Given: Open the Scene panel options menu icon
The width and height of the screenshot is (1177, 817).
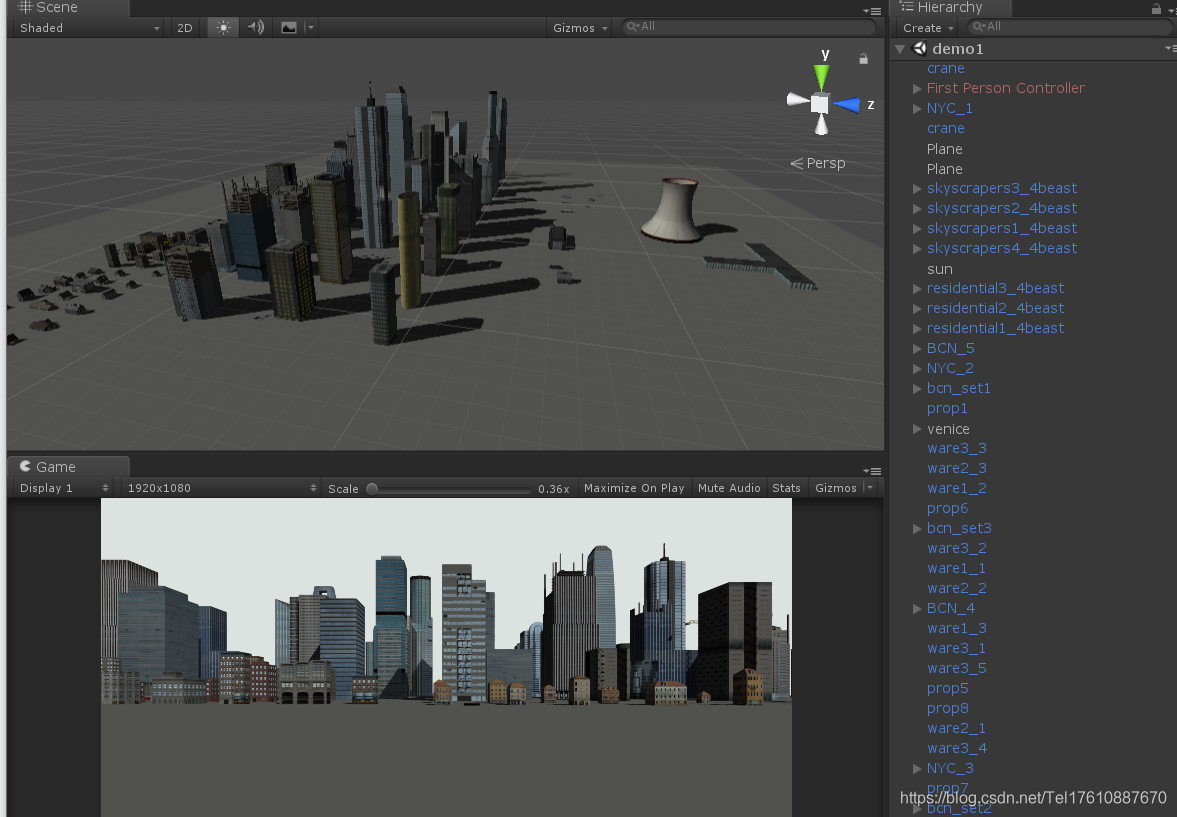Looking at the screenshot, I should pyautogui.click(x=872, y=10).
